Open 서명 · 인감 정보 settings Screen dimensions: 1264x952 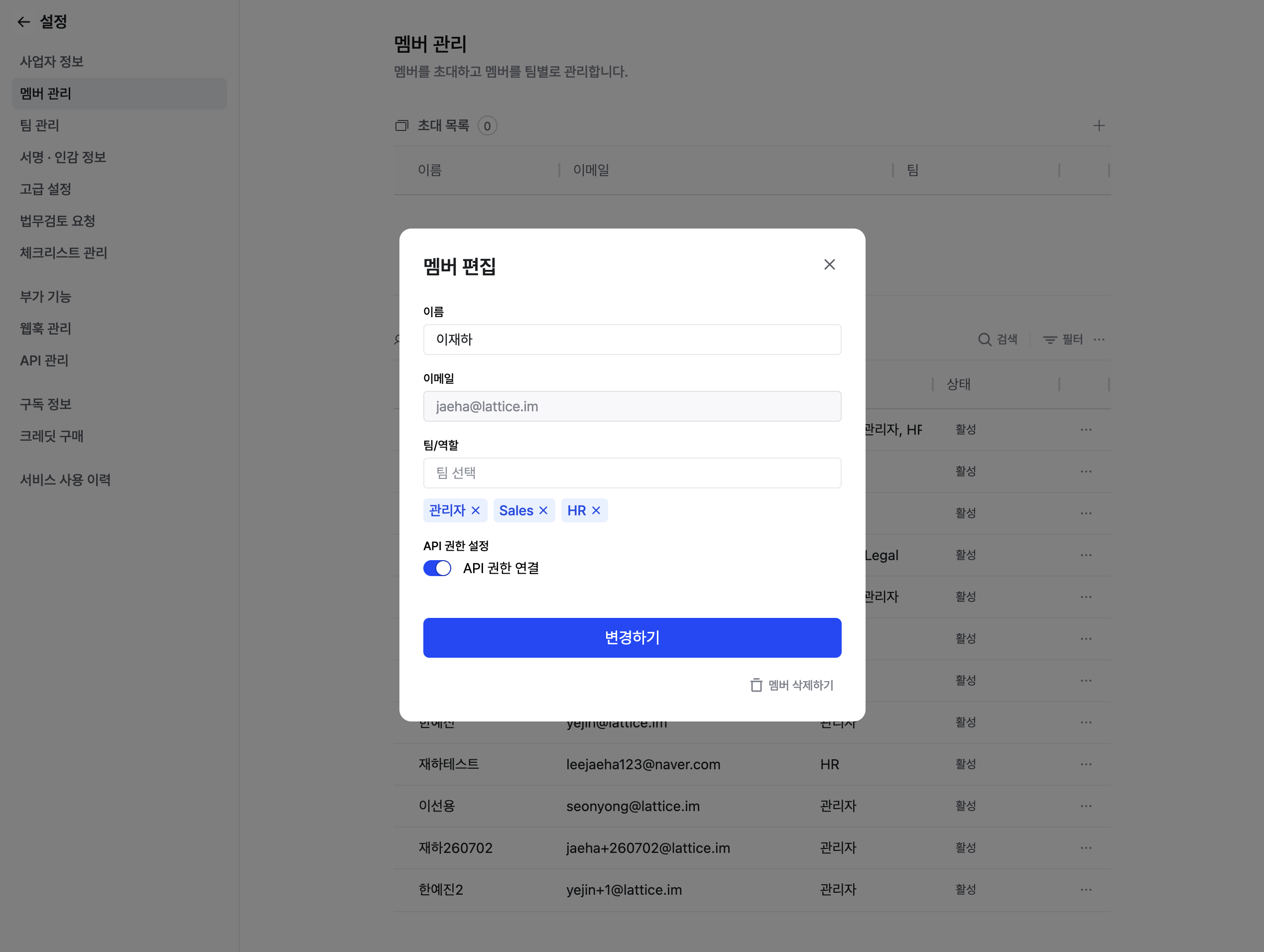[x=63, y=157]
